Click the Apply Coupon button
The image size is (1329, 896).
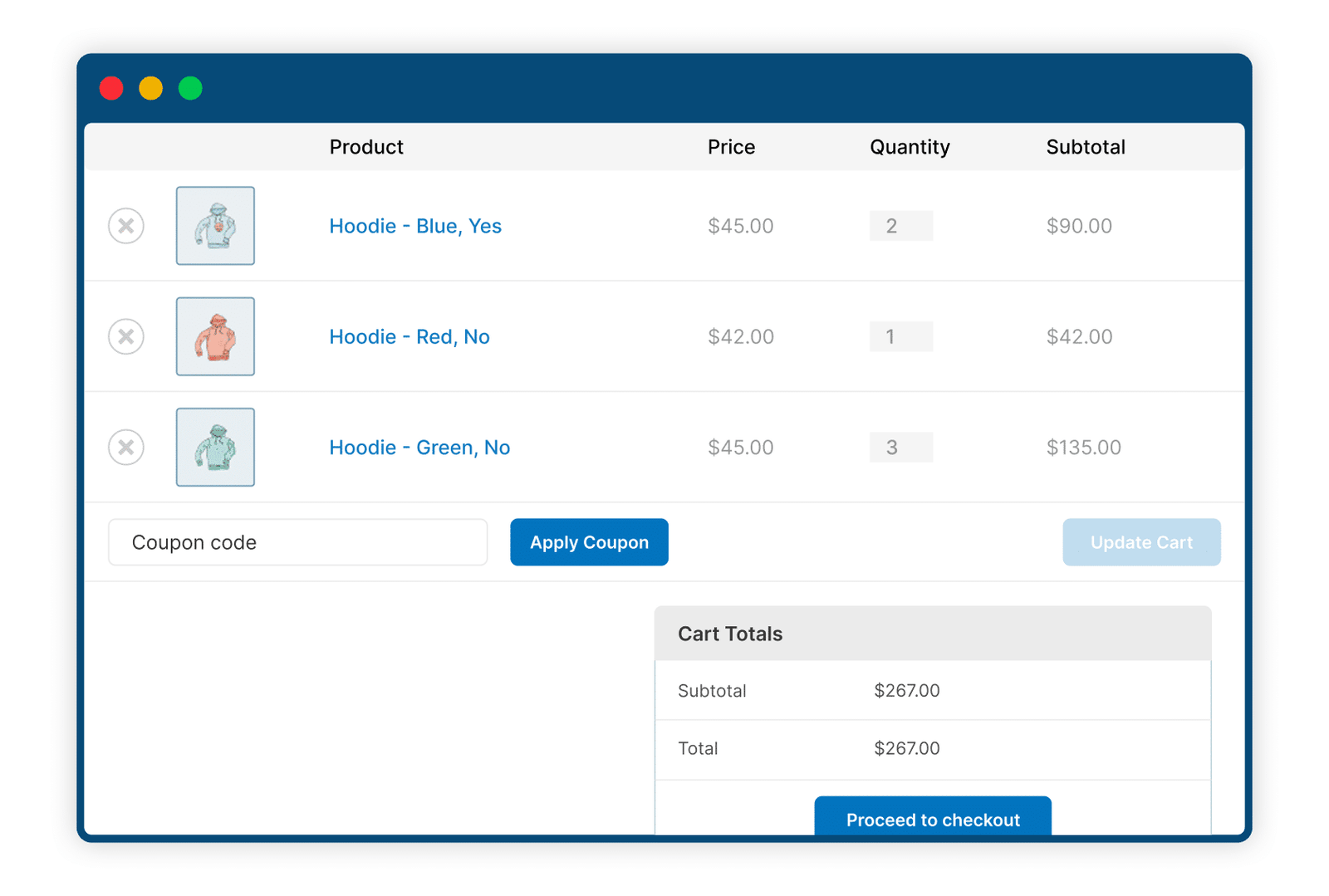point(589,542)
